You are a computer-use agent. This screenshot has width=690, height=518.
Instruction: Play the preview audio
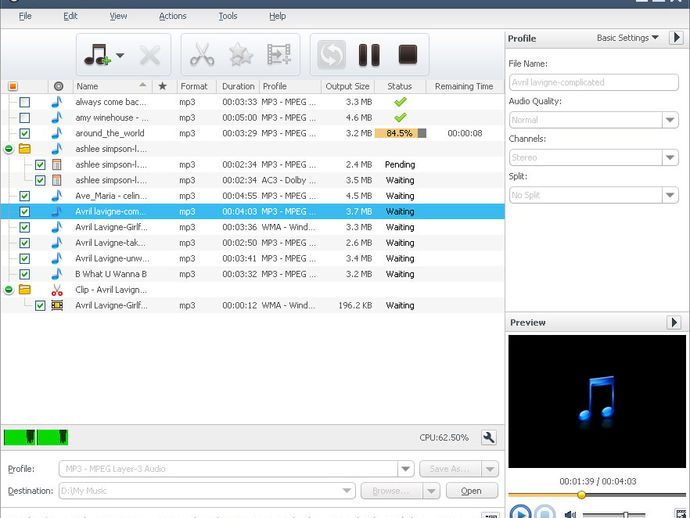[x=520, y=513]
